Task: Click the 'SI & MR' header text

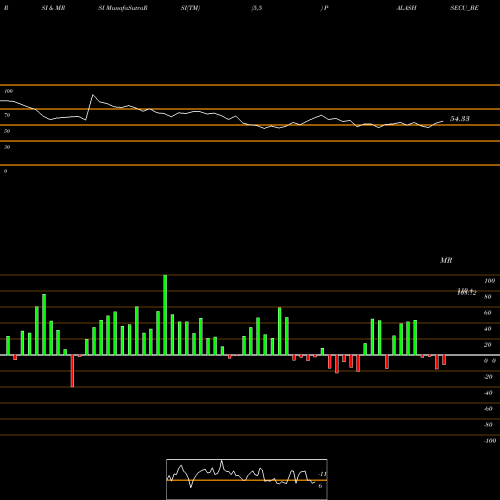Action: (x=53, y=8)
